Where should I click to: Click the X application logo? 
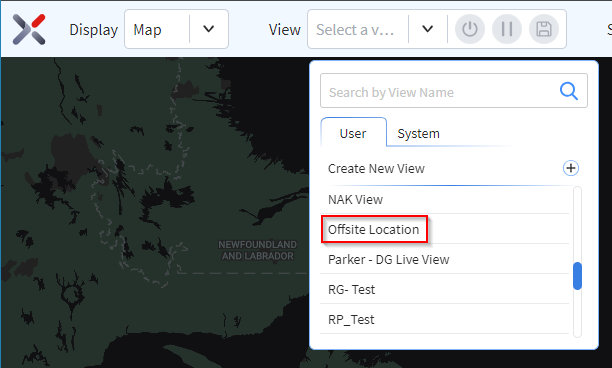point(29,29)
